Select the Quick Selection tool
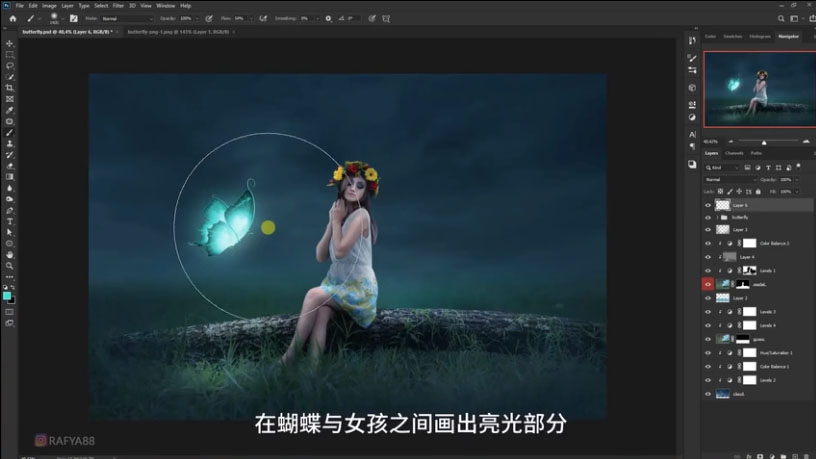Screen dimensions: 816x459 tap(9, 77)
